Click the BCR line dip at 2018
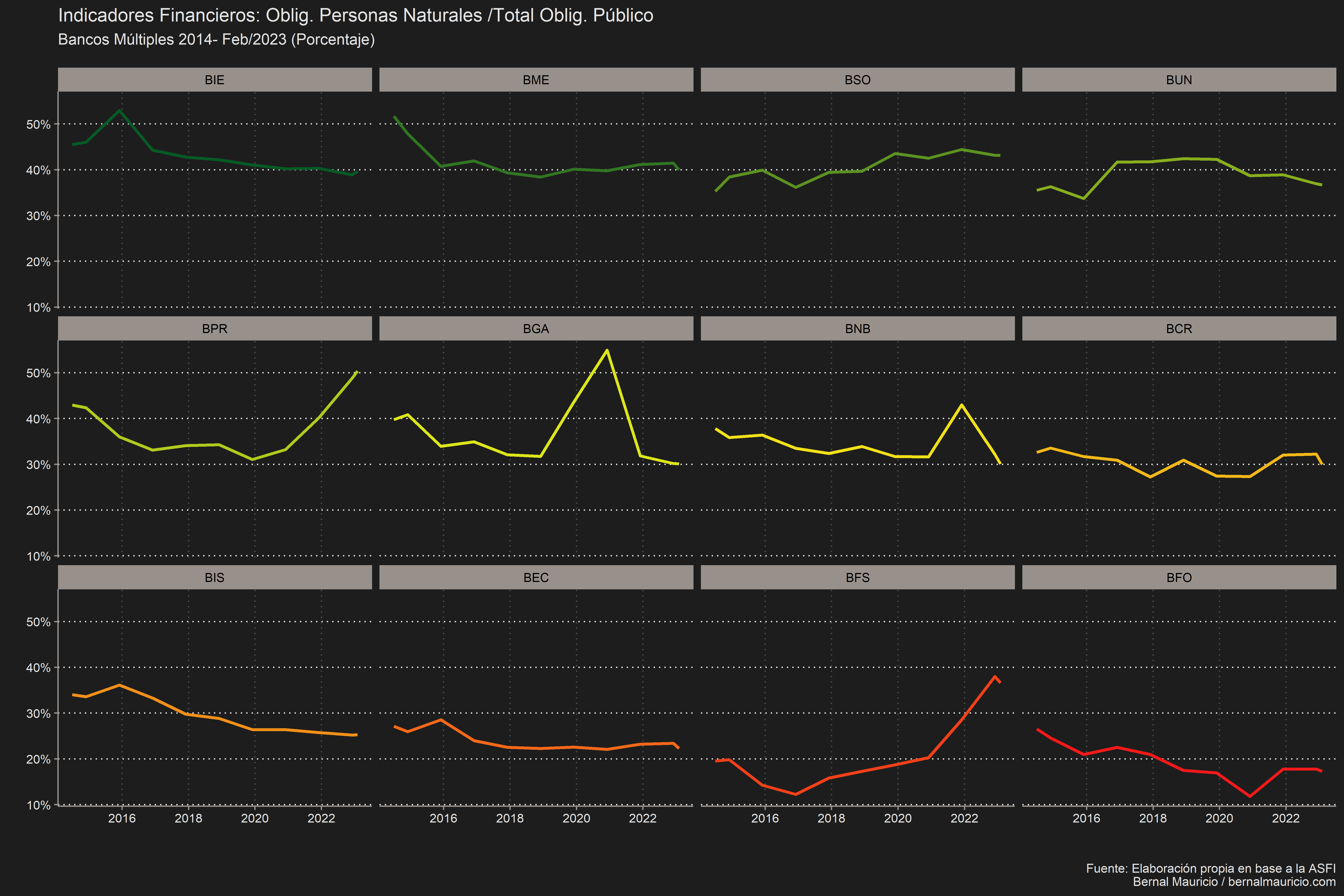1344x896 pixels. [x=1150, y=477]
